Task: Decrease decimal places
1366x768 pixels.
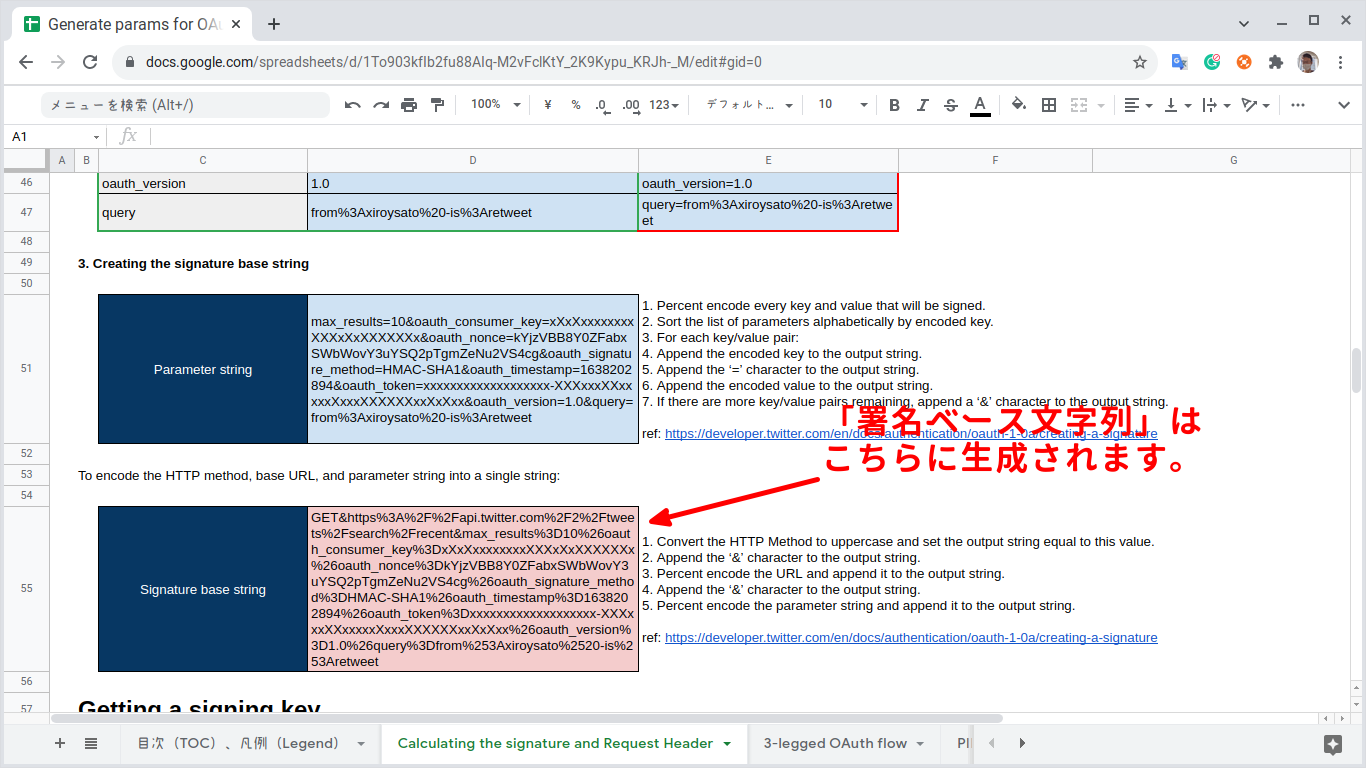Action: click(x=600, y=104)
